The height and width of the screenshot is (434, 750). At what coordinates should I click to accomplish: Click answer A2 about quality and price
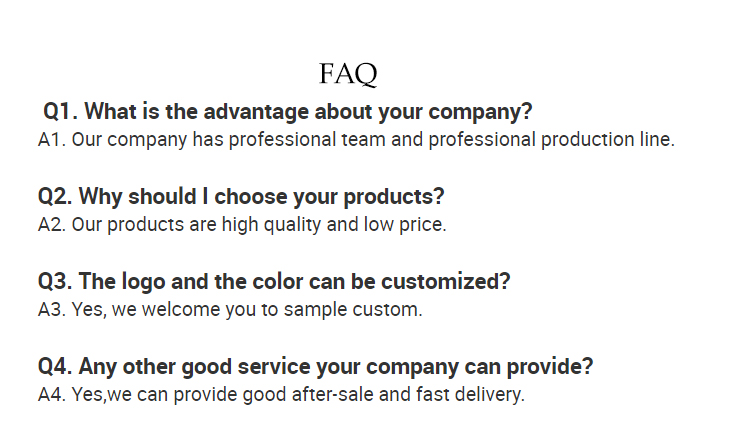242,225
